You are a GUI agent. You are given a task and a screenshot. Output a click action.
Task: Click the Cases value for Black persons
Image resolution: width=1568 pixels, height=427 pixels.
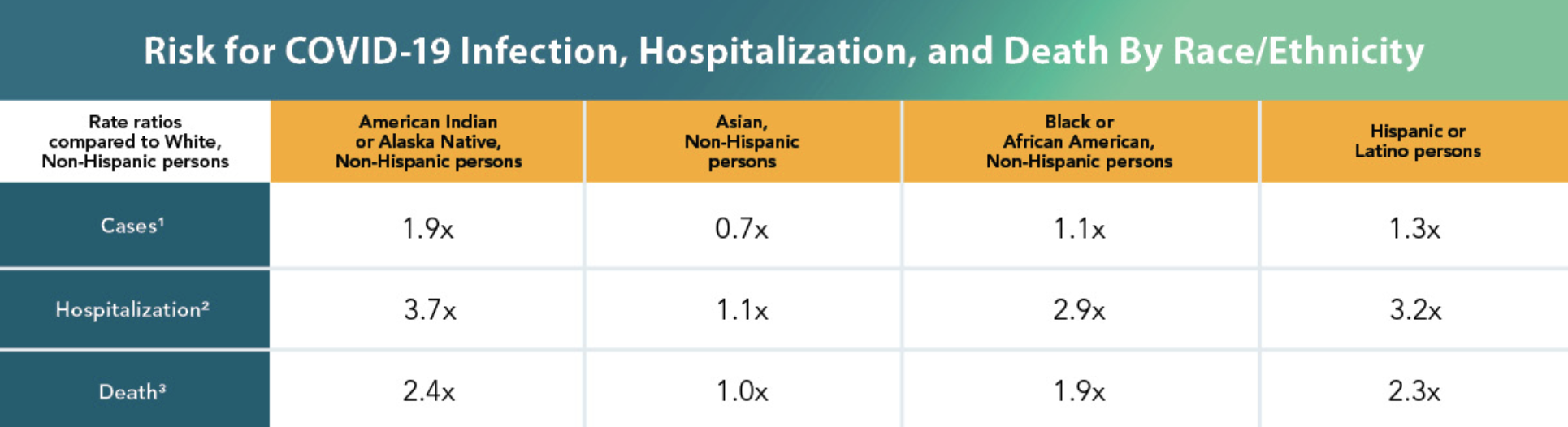pos(1079,229)
